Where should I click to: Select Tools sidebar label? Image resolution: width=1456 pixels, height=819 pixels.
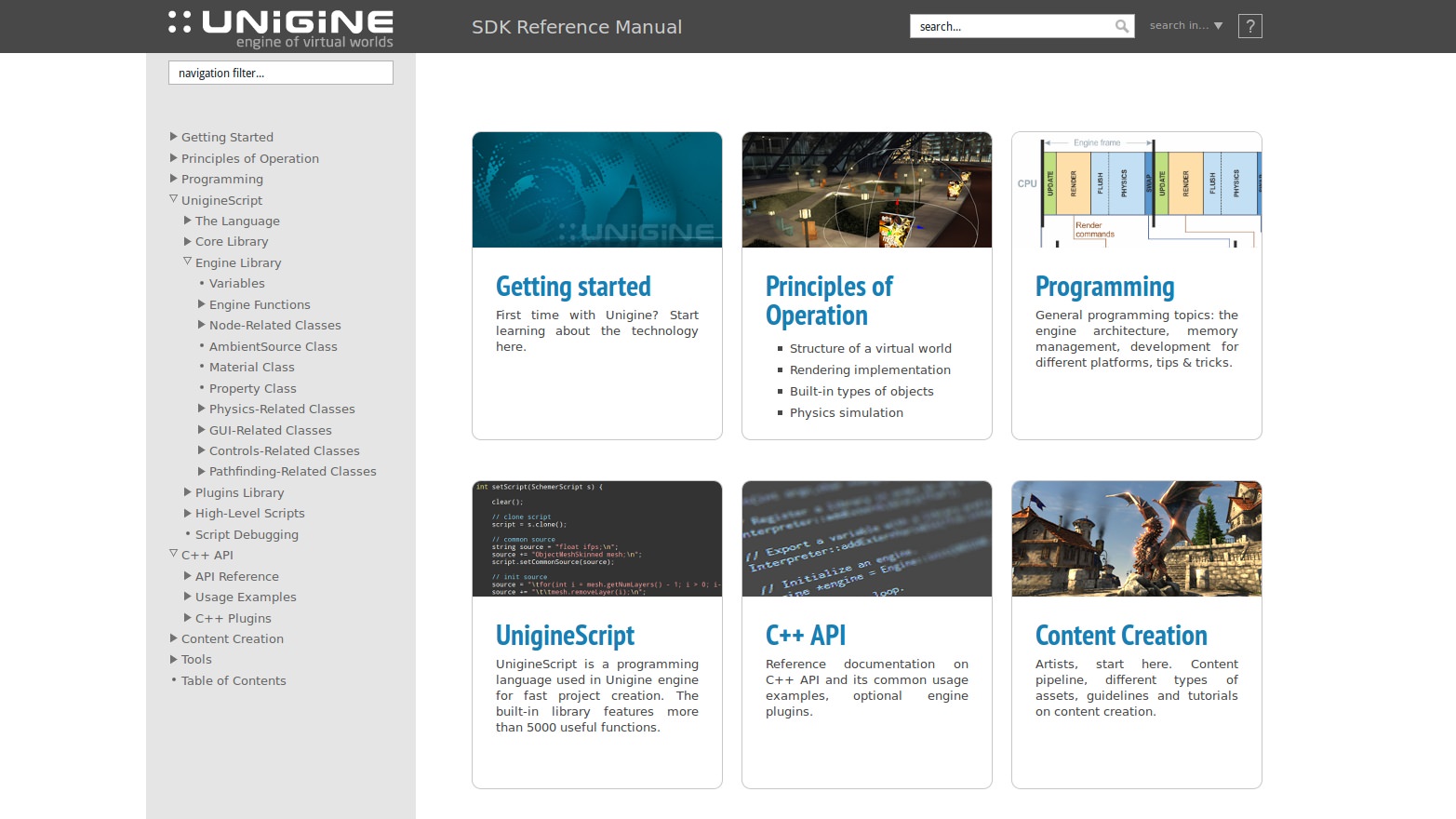[196, 660]
